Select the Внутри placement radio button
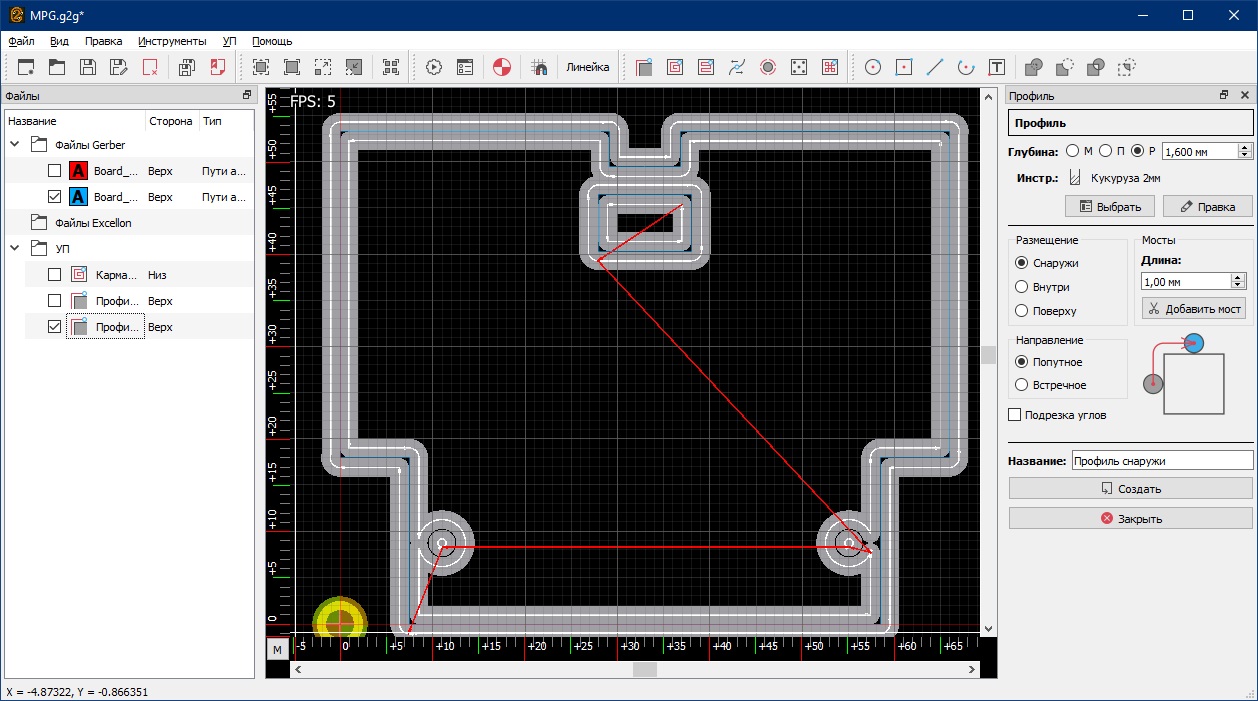The width and height of the screenshot is (1258, 701). 1022,287
